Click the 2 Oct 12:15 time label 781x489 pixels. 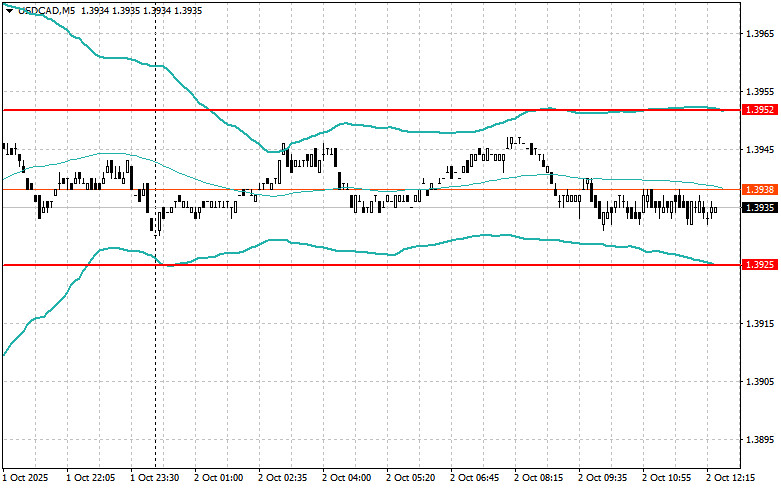click(731, 478)
